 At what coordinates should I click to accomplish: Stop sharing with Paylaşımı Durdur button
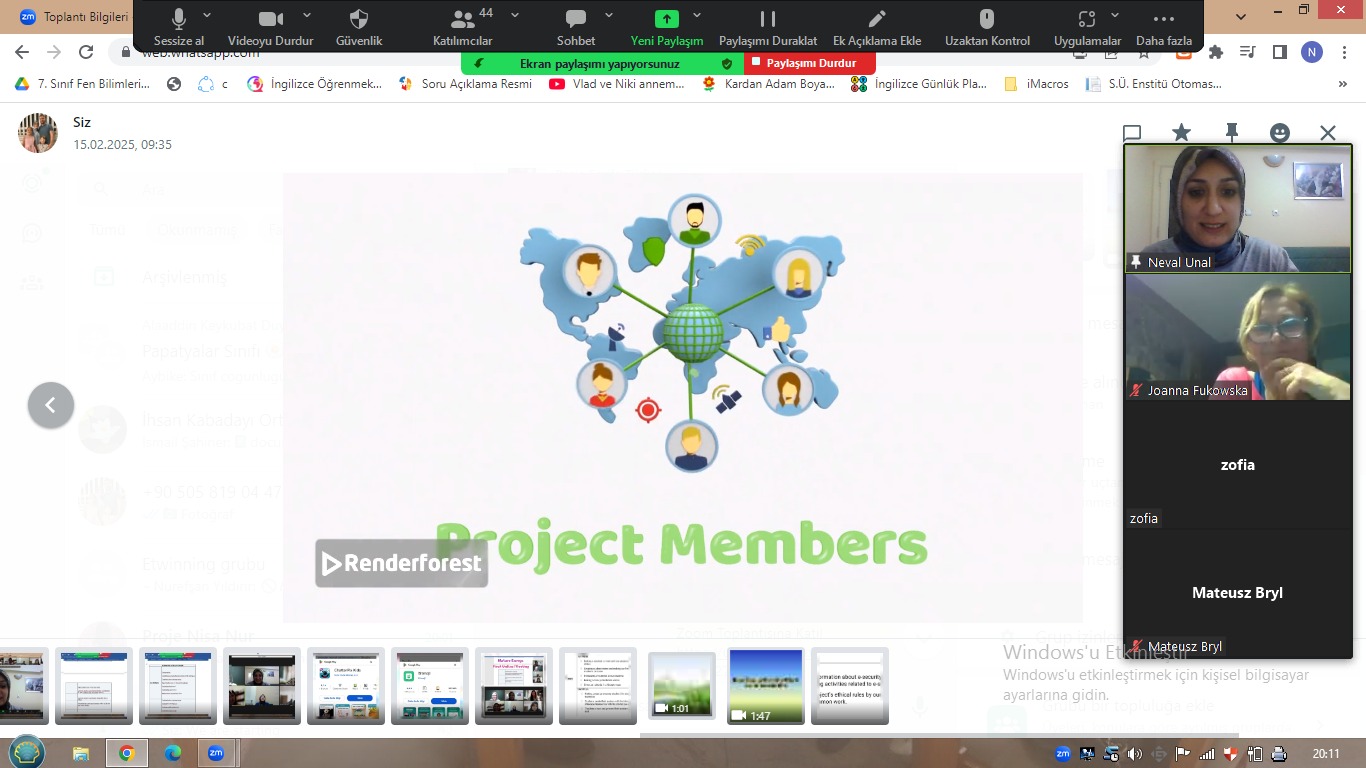[810, 63]
